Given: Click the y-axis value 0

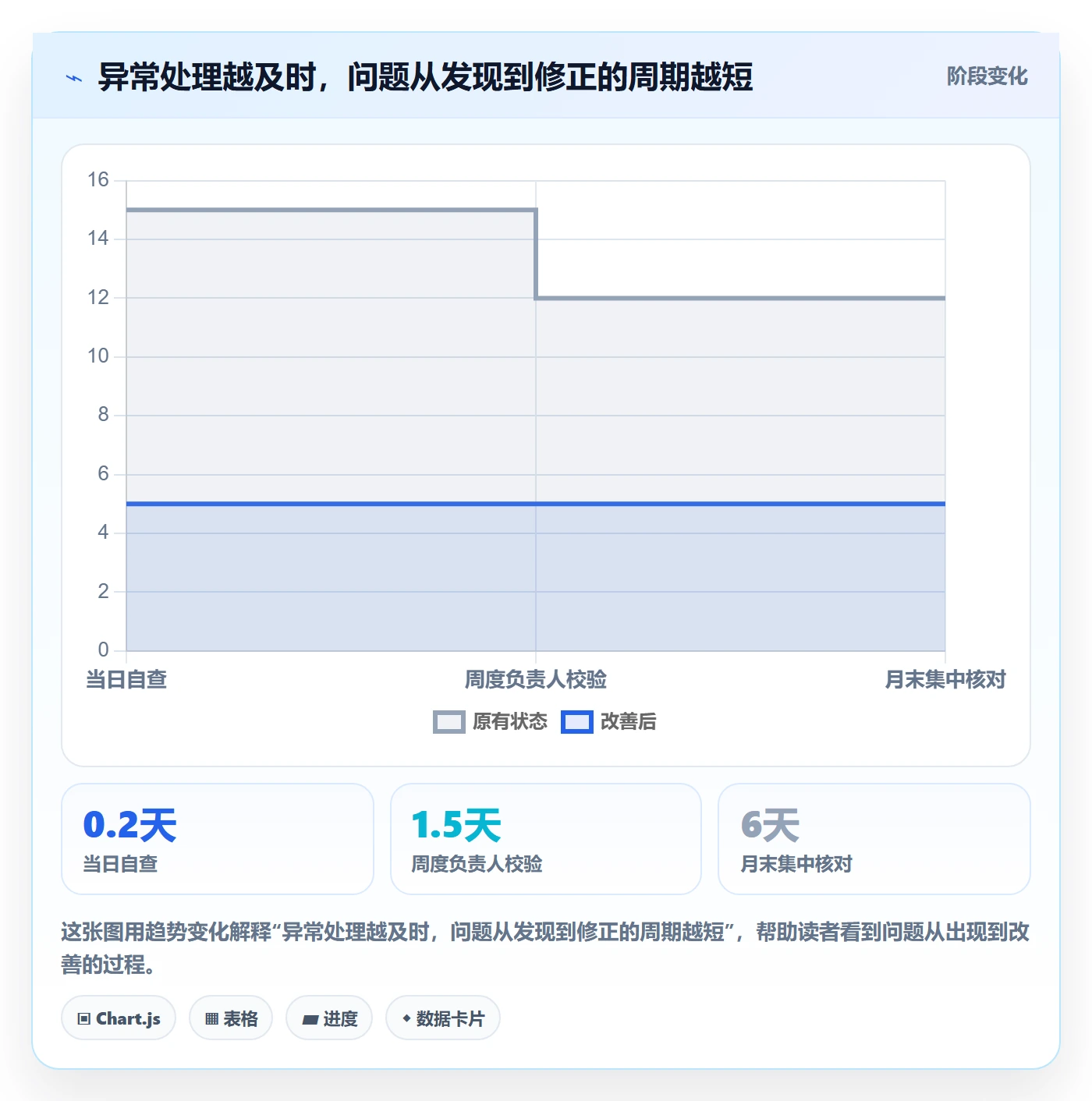Looking at the screenshot, I should coord(103,650).
